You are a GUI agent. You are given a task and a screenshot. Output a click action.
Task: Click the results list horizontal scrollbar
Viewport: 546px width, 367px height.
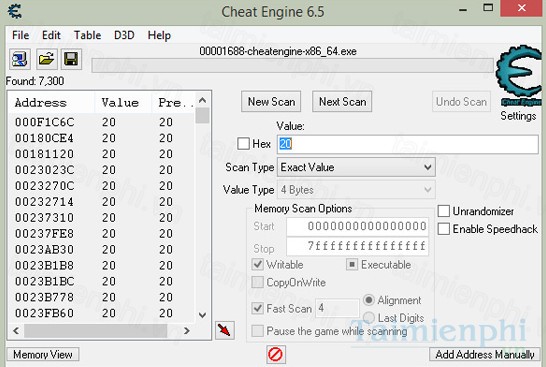pyautogui.click(x=96, y=330)
